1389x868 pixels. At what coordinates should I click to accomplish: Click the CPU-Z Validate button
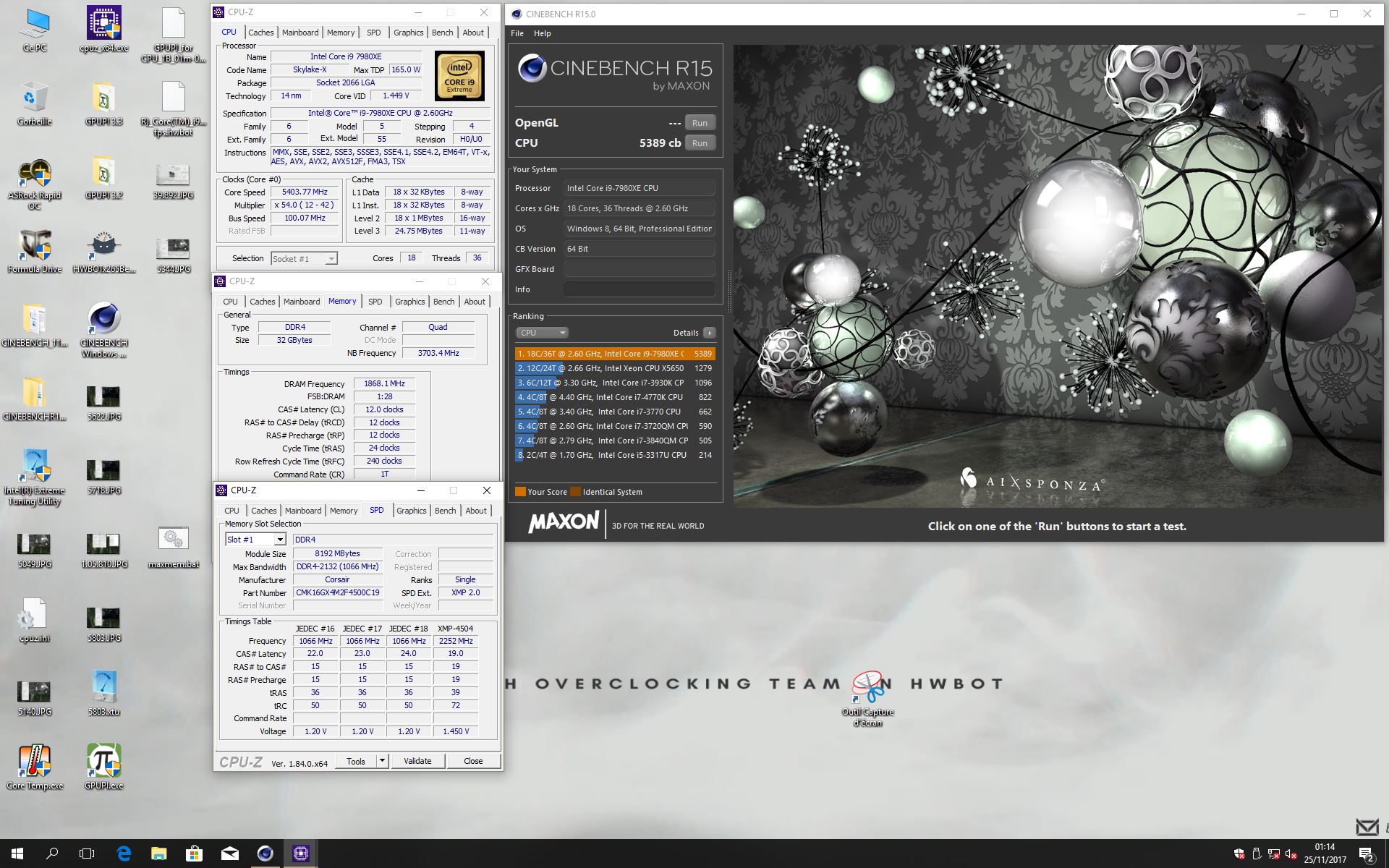pos(417,761)
